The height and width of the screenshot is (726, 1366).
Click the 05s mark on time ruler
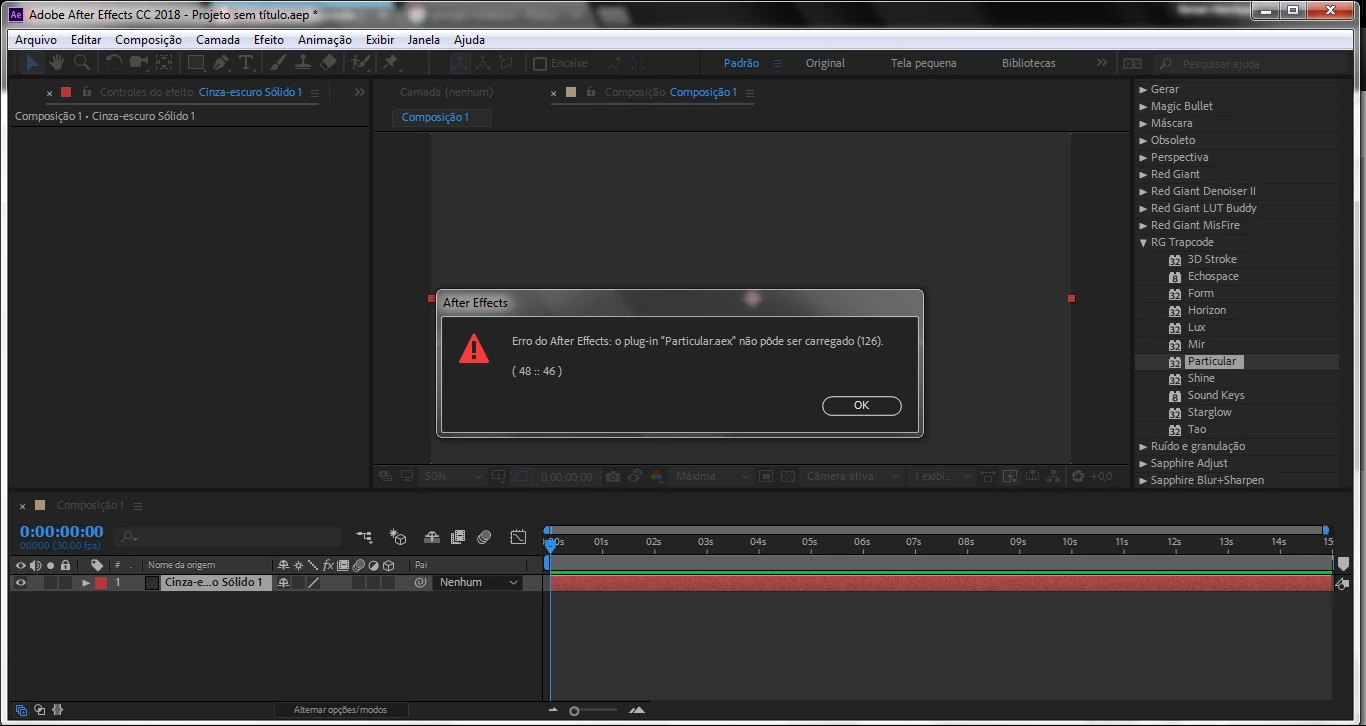coord(809,542)
